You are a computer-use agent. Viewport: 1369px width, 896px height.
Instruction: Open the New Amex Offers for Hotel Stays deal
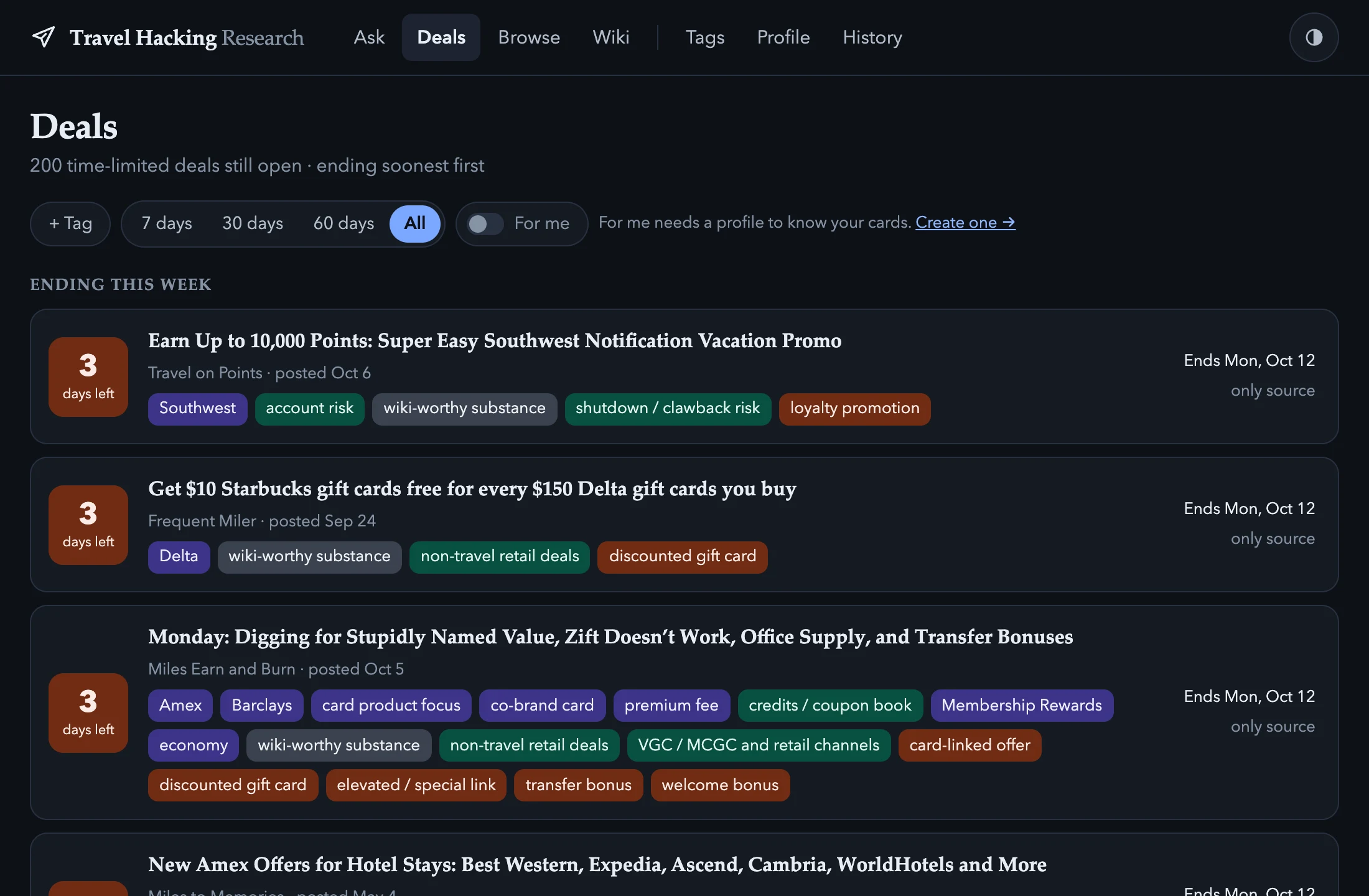(597, 865)
